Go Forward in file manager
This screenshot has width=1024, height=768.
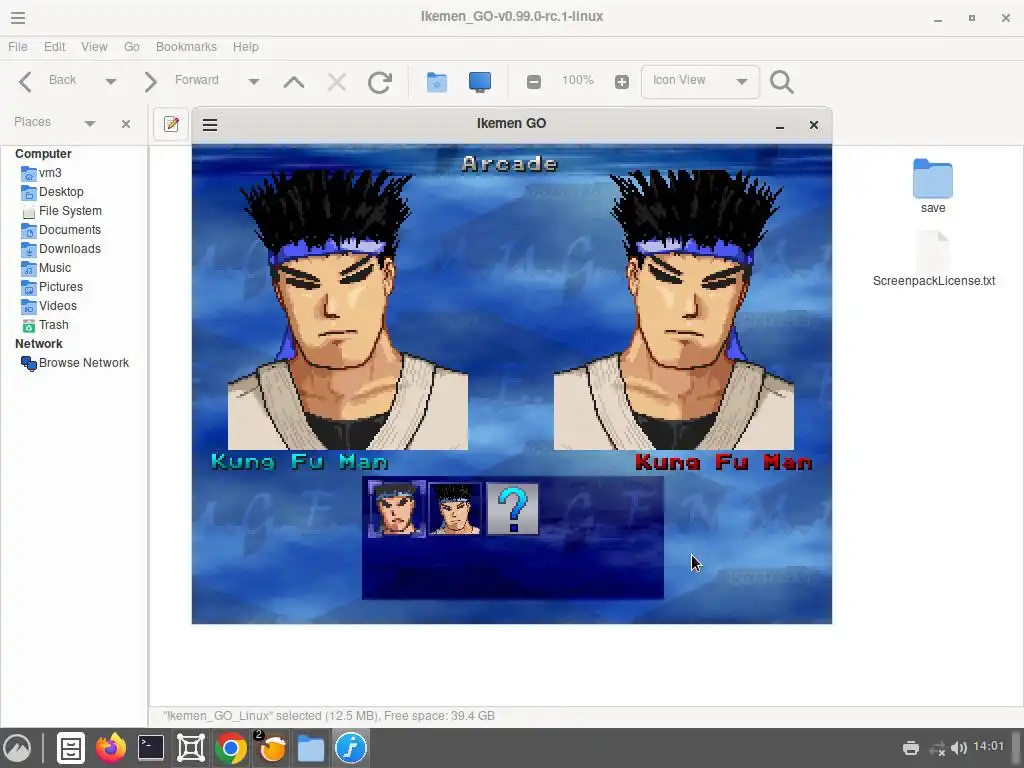pyautogui.click(x=182, y=81)
